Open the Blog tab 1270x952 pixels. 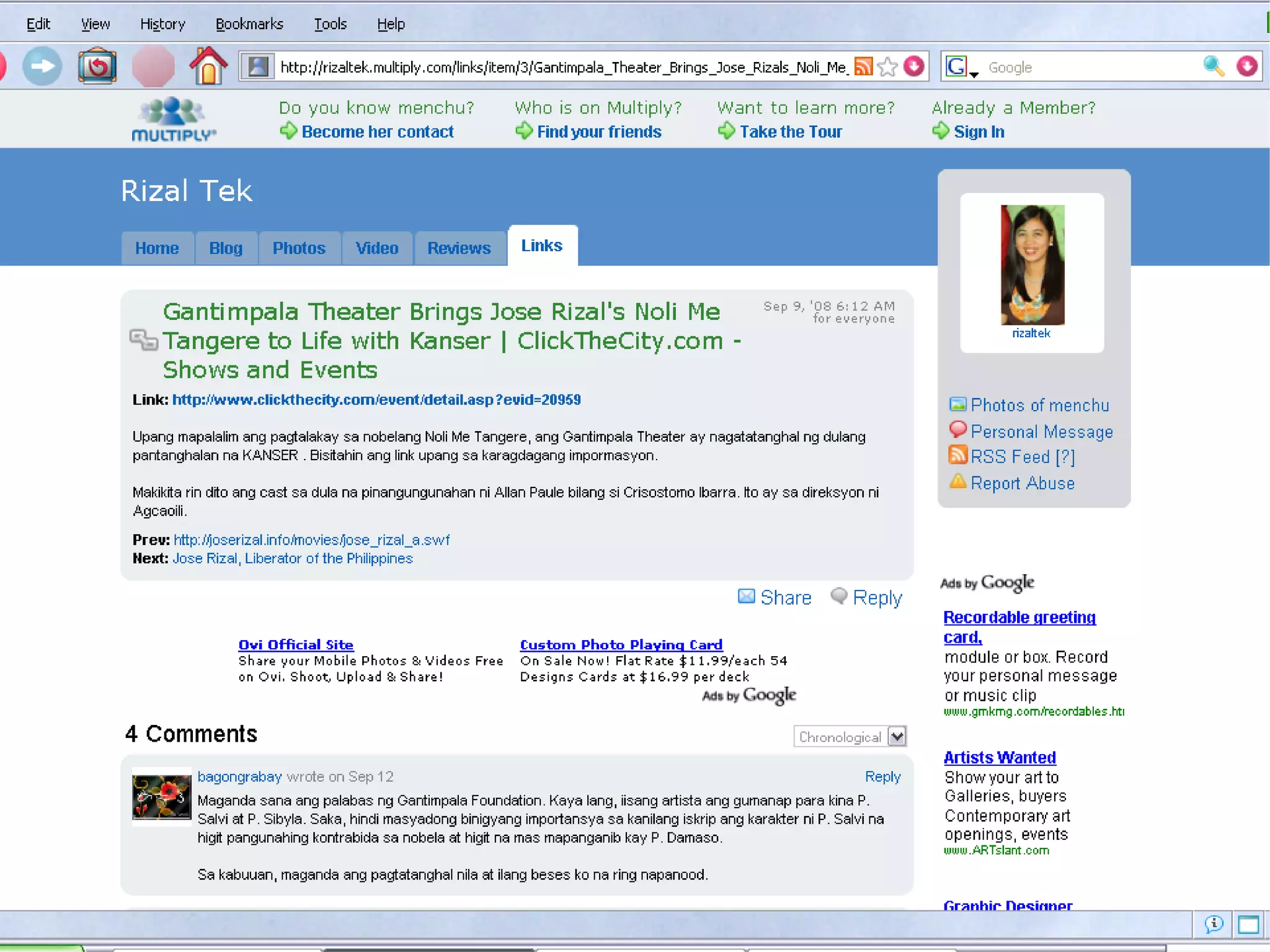coord(226,248)
